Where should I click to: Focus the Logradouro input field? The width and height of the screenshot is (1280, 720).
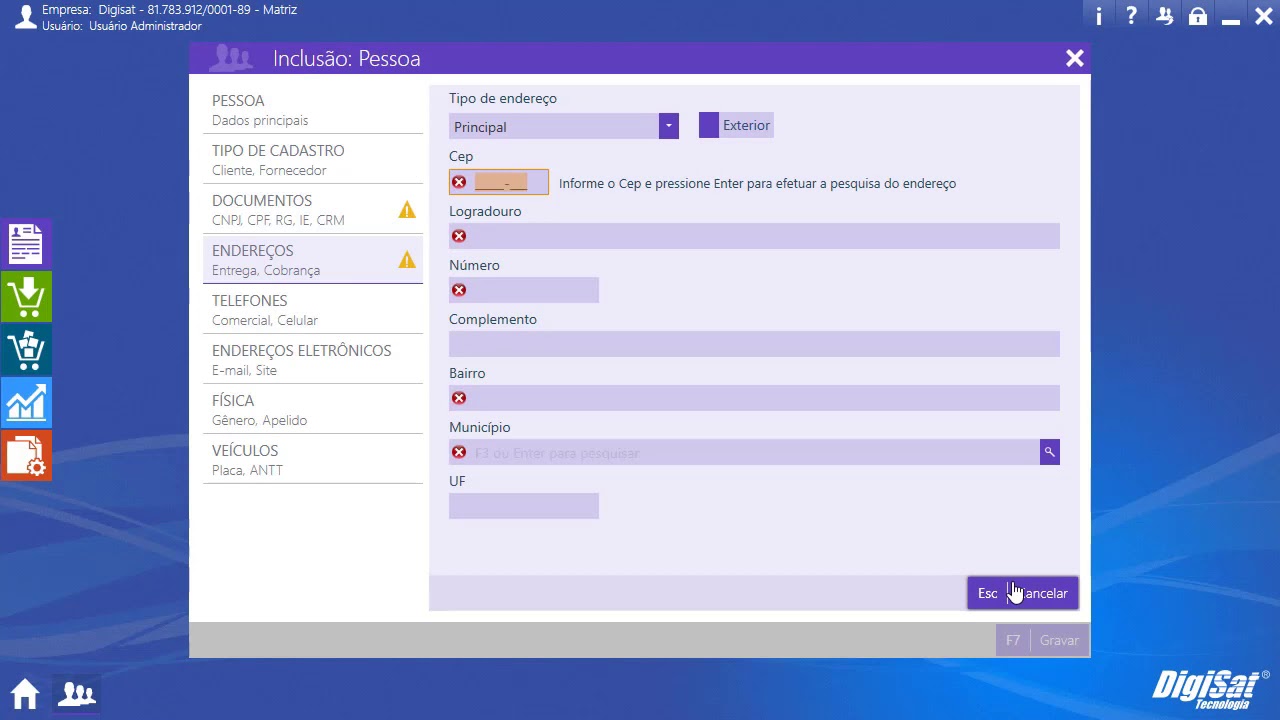coord(754,236)
